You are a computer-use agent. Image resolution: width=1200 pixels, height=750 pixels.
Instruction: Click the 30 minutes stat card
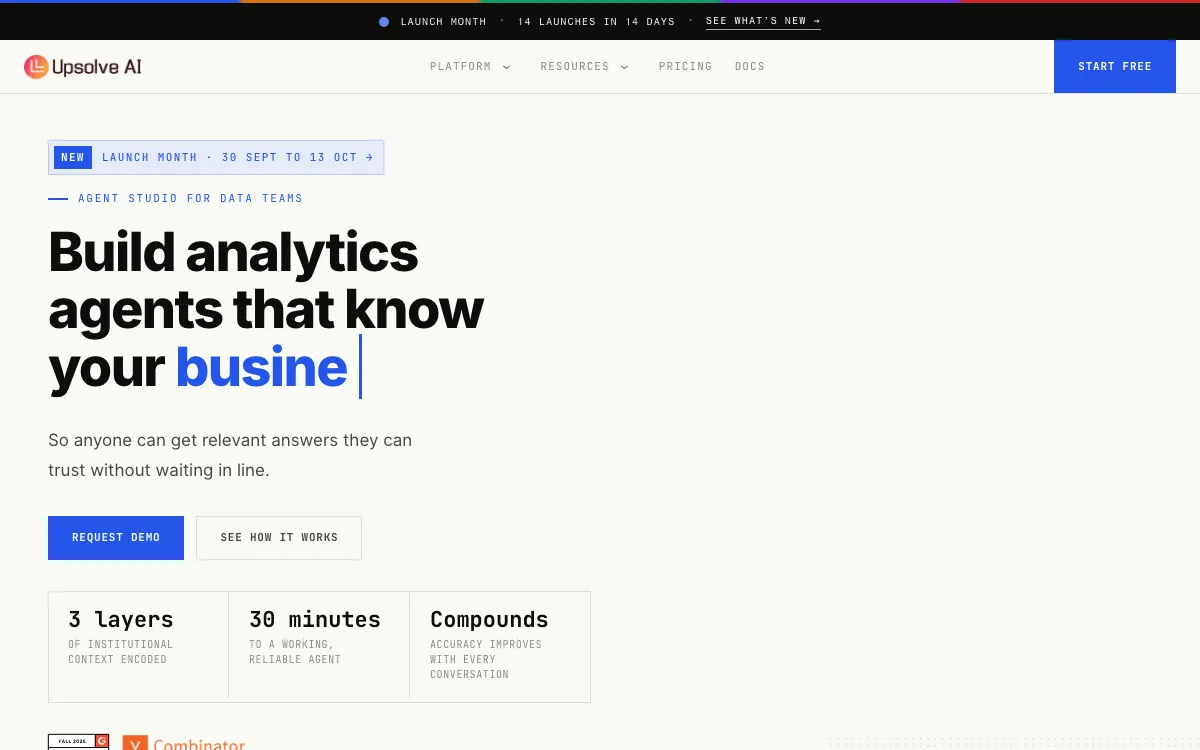pyautogui.click(x=319, y=647)
